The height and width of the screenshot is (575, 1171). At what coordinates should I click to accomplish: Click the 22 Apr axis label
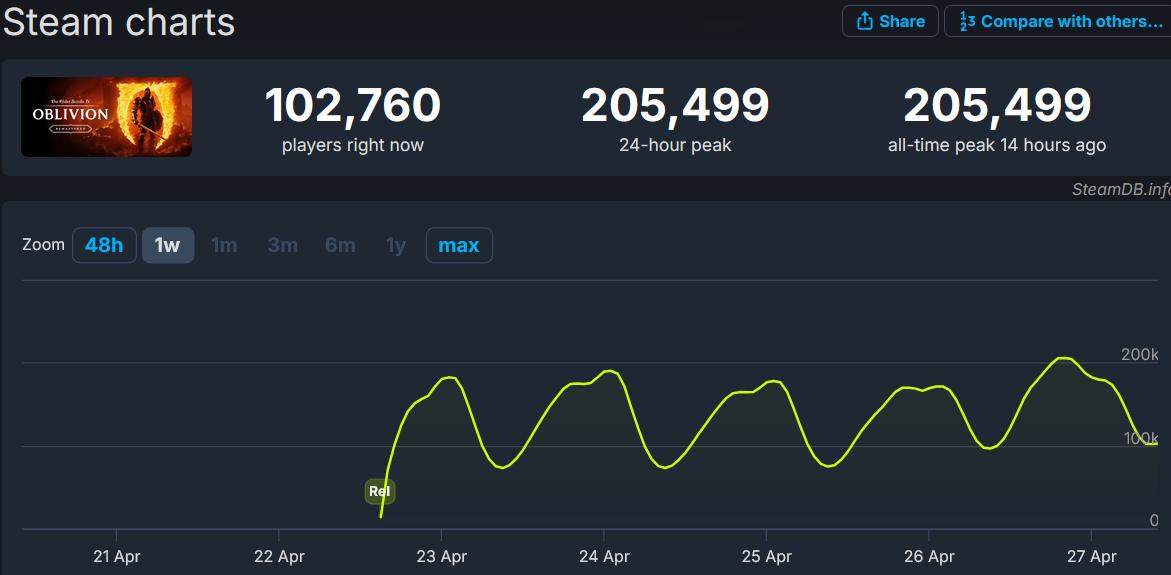coord(279,556)
